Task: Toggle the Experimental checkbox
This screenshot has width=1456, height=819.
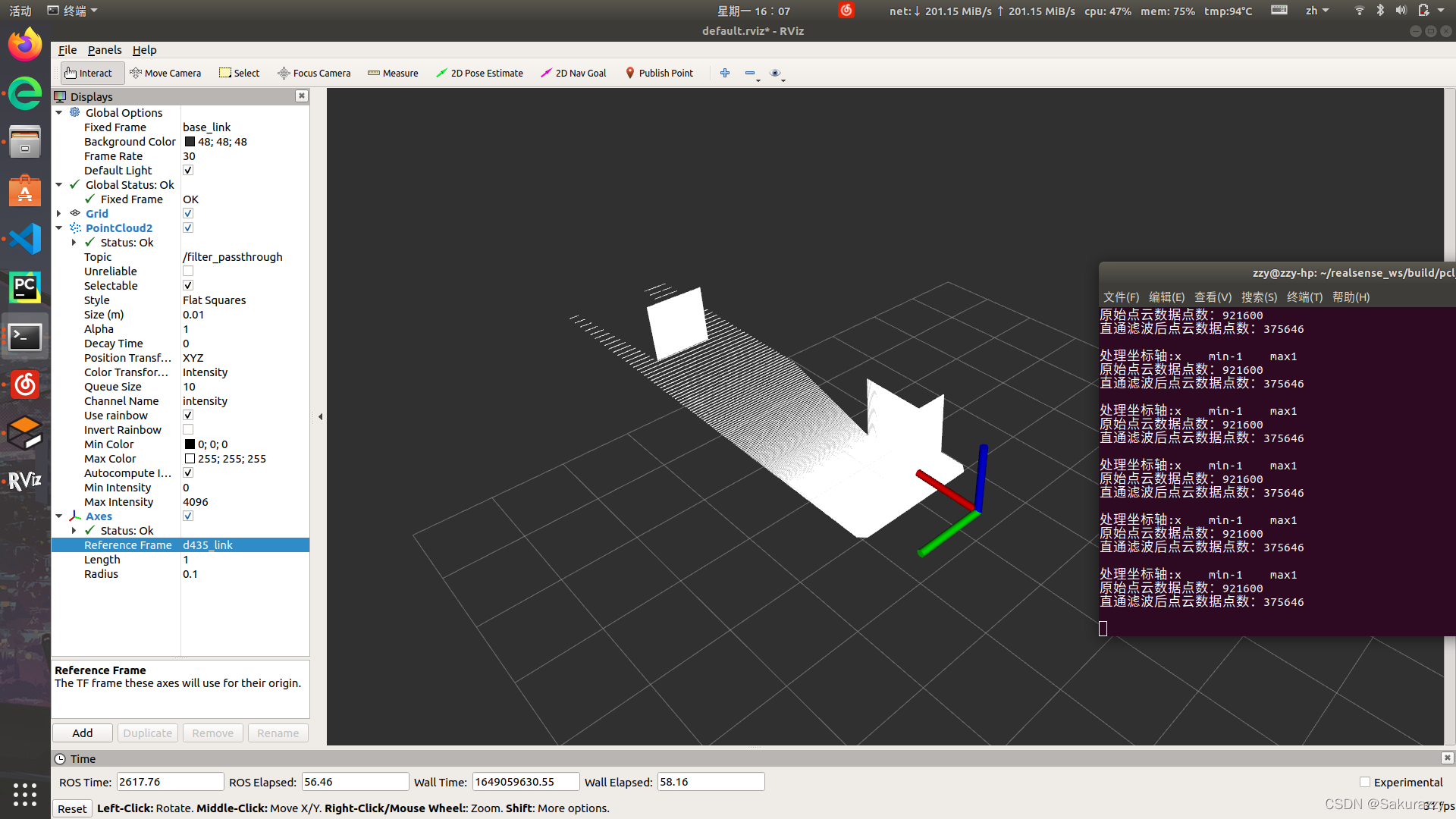Action: coord(1365,782)
